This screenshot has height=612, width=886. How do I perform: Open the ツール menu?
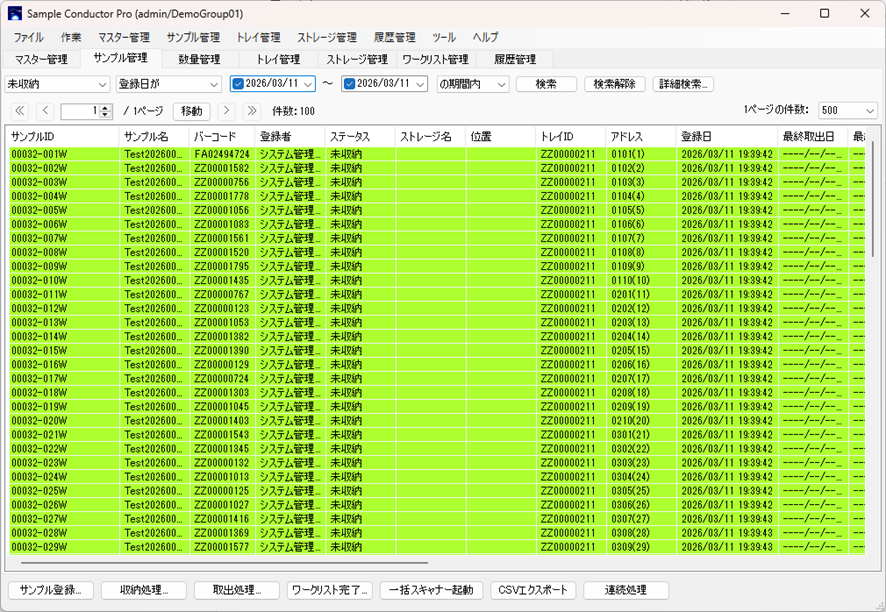point(444,37)
